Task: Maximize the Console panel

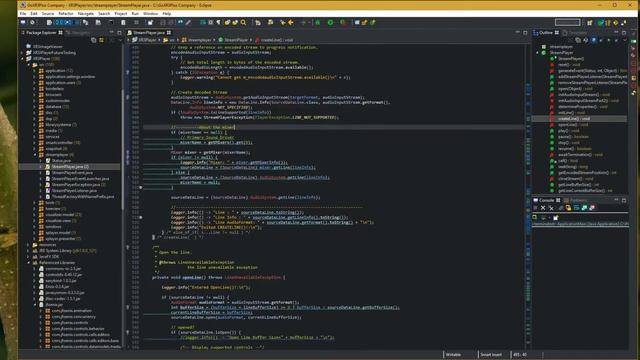Action: coord(624,200)
